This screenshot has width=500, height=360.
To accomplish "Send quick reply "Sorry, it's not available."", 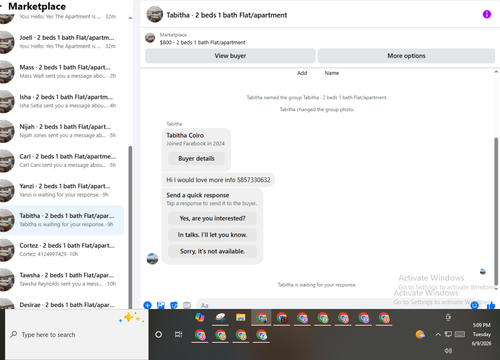I will click(x=212, y=251).
